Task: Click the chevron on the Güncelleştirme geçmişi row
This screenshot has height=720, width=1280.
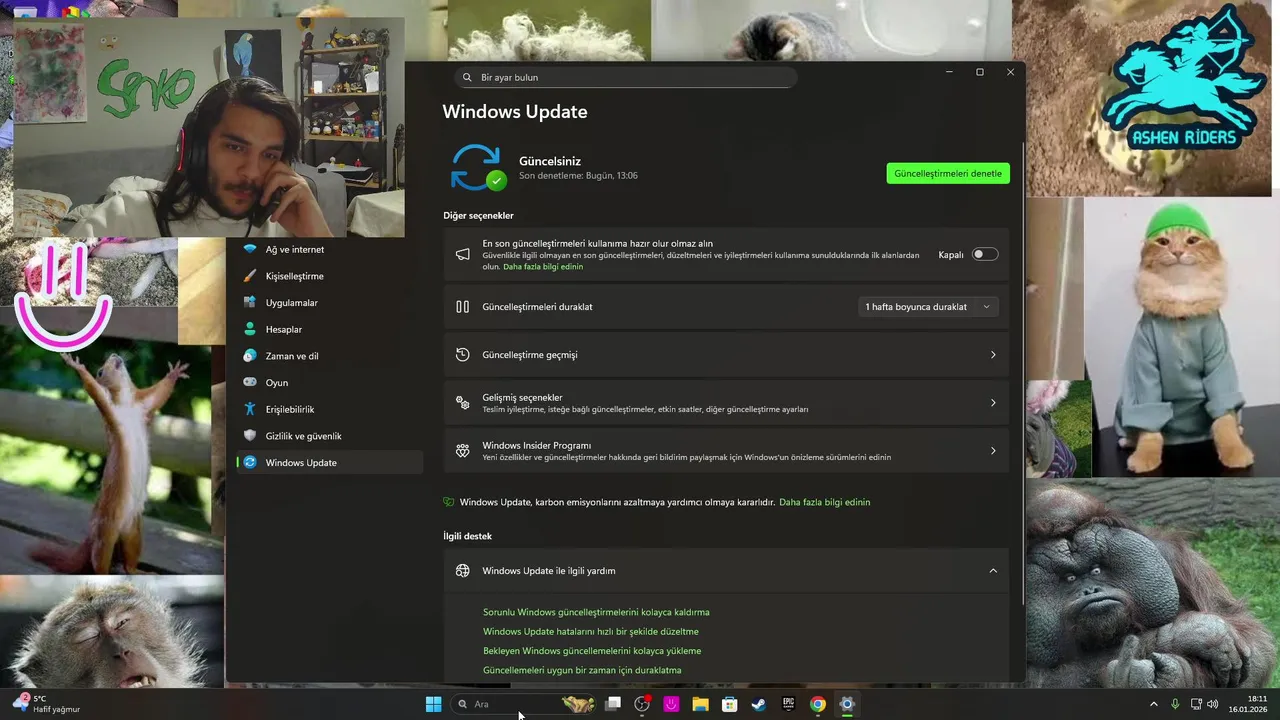Action: 993,355
